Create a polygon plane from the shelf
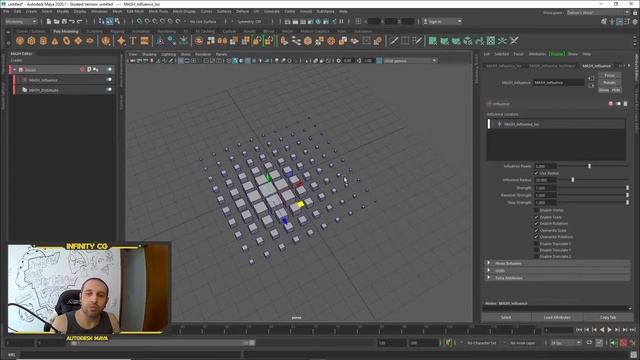 click(x=78, y=41)
